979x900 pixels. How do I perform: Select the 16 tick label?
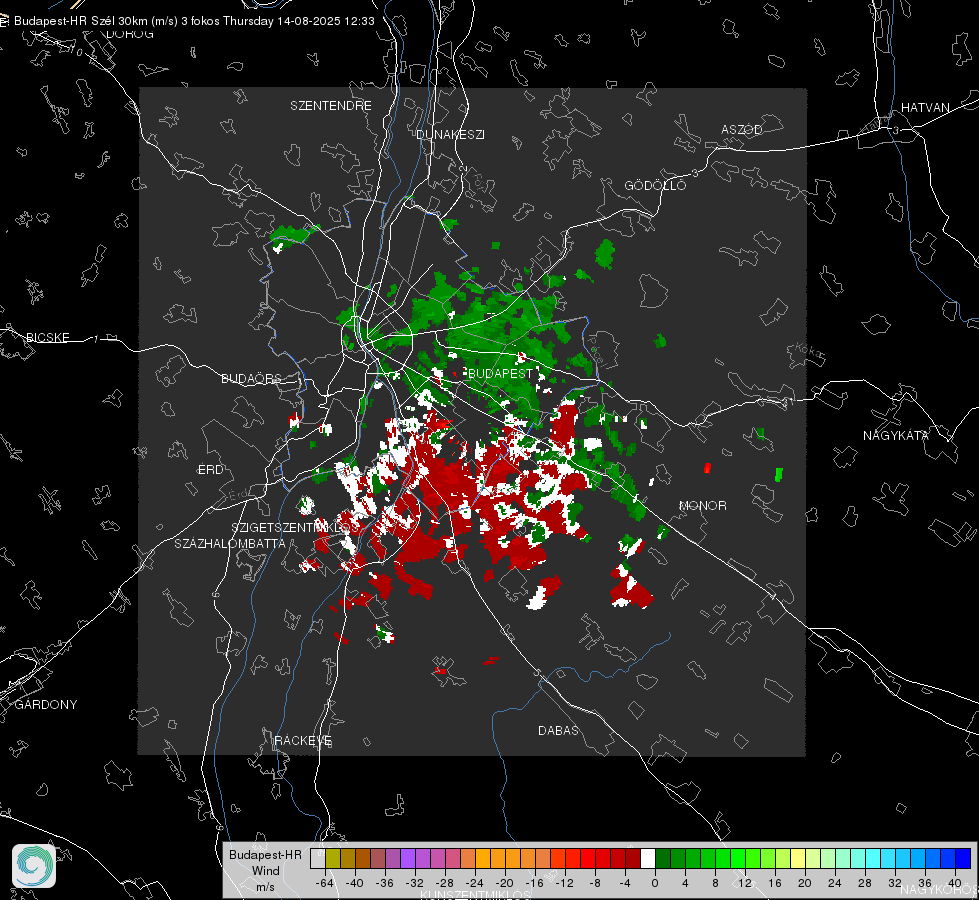[775, 883]
